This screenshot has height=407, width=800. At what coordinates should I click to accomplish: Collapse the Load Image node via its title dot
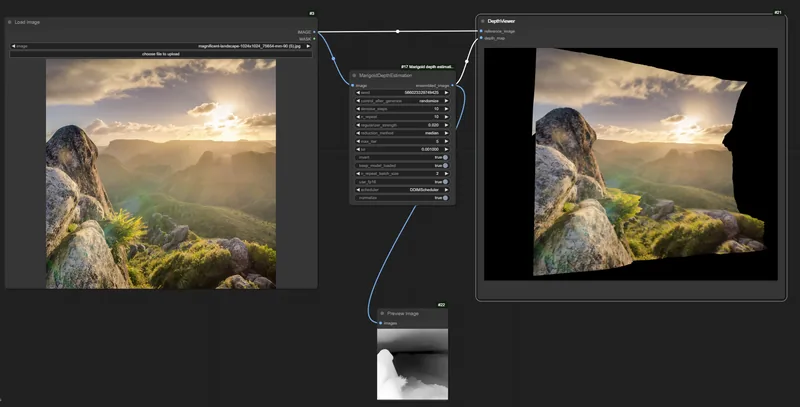click(x=10, y=22)
